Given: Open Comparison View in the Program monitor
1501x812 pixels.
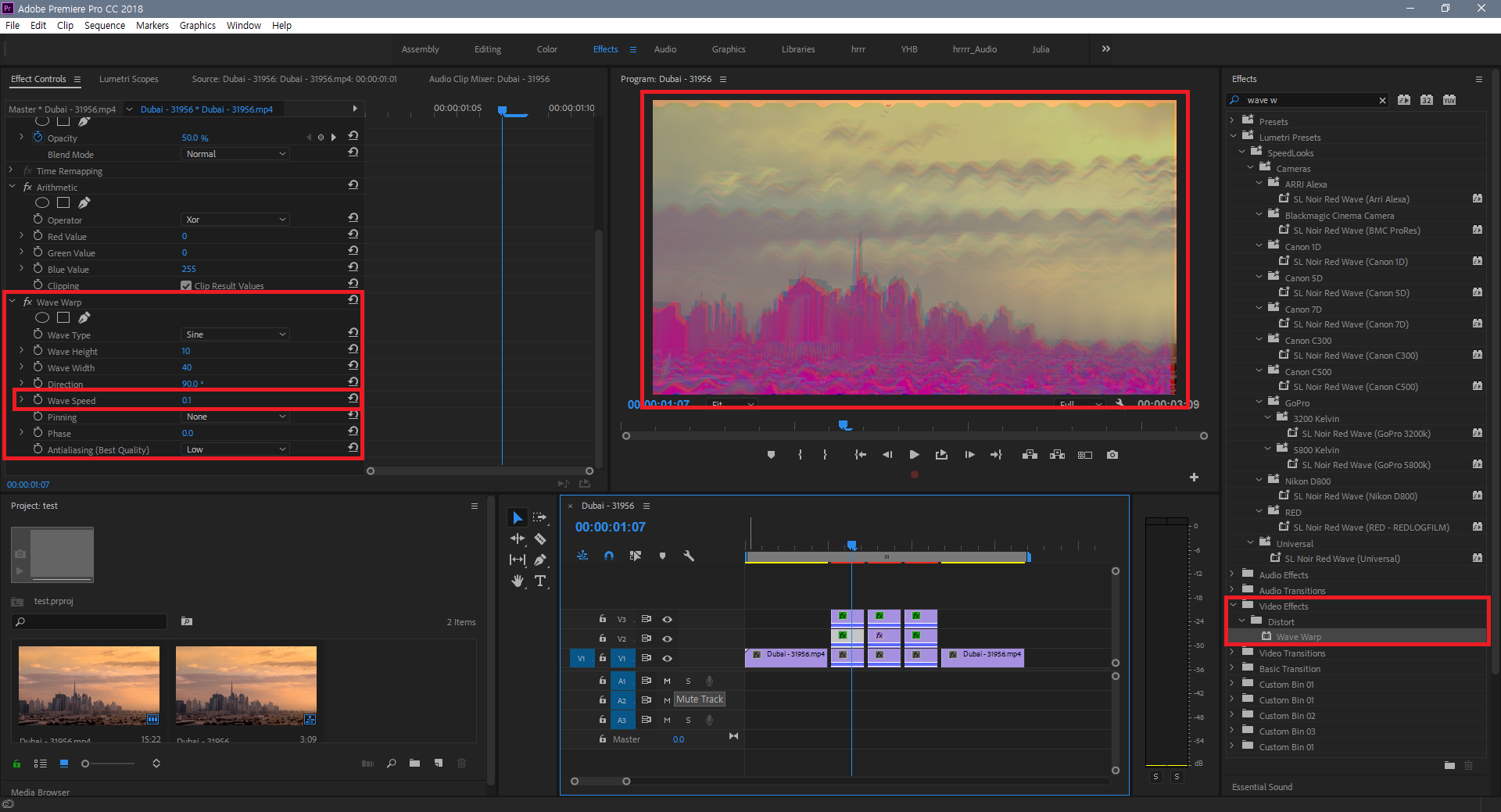Looking at the screenshot, I should click(x=1084, y=455).
